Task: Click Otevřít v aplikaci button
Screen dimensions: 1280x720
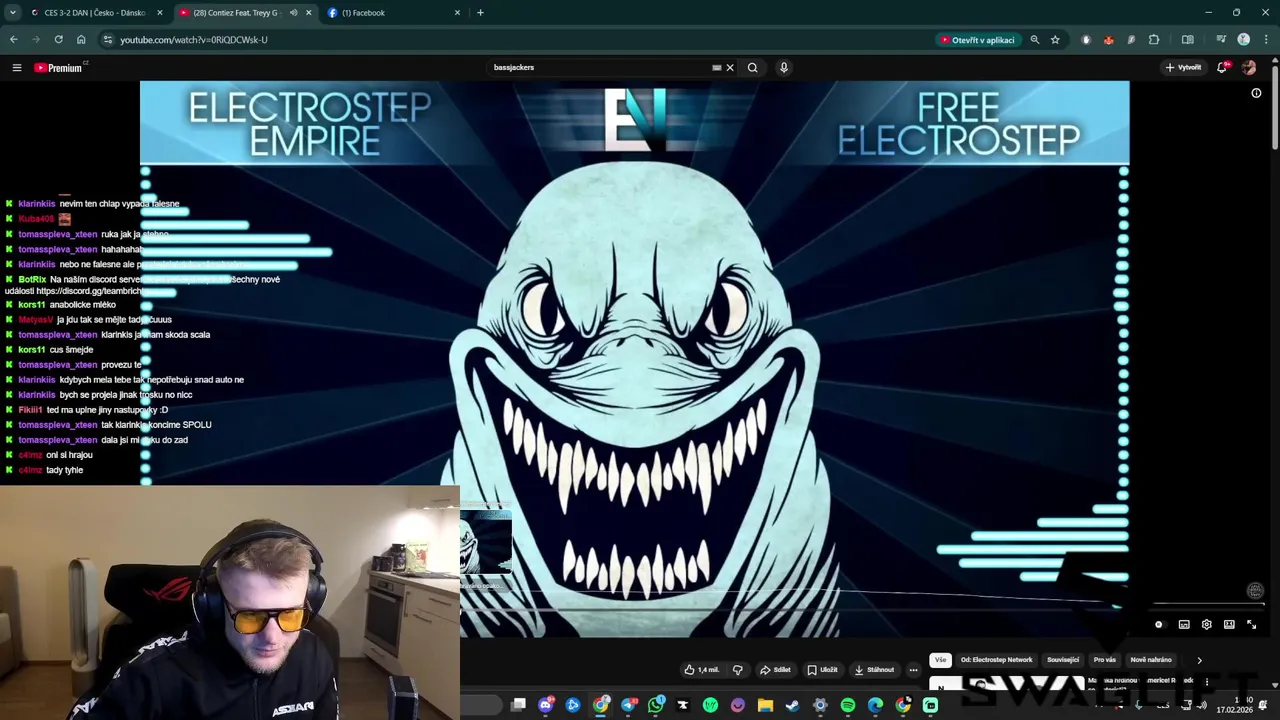Action: pyautogui.click(x=977, y=40)
